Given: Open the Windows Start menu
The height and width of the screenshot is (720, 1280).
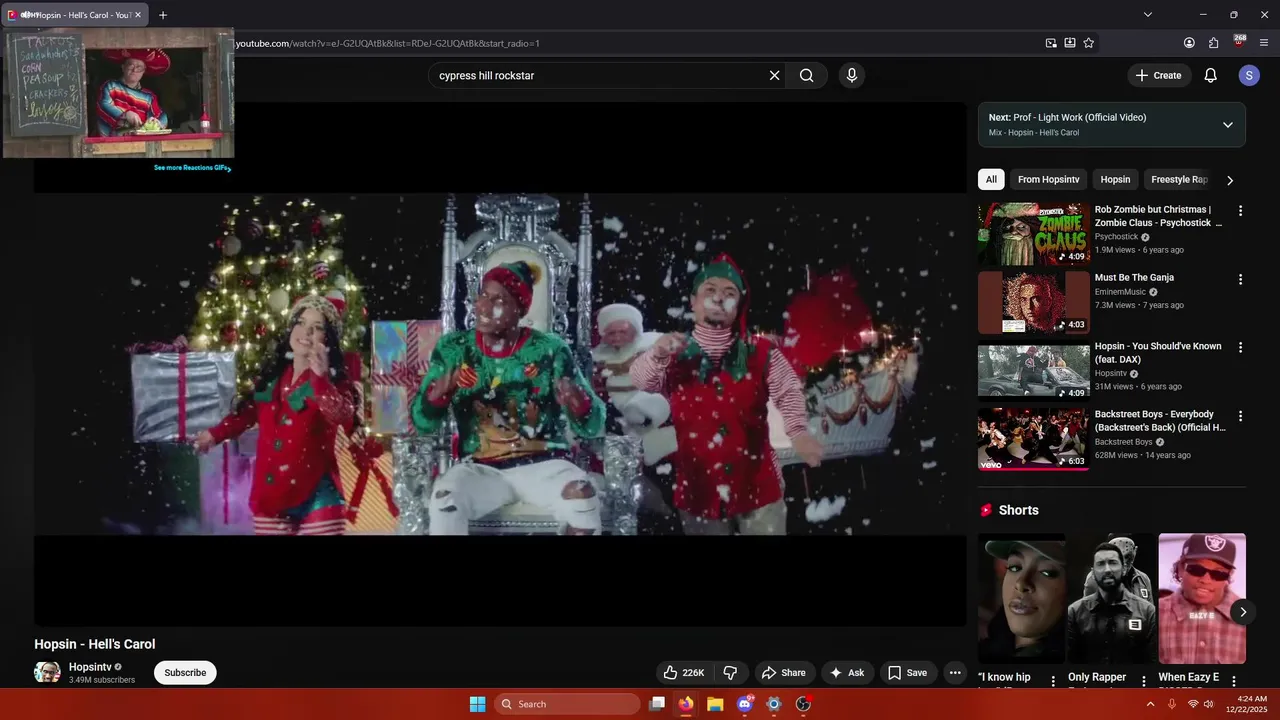Looking at the screenshot, I should pyautogui.click(x=477, y=704).
